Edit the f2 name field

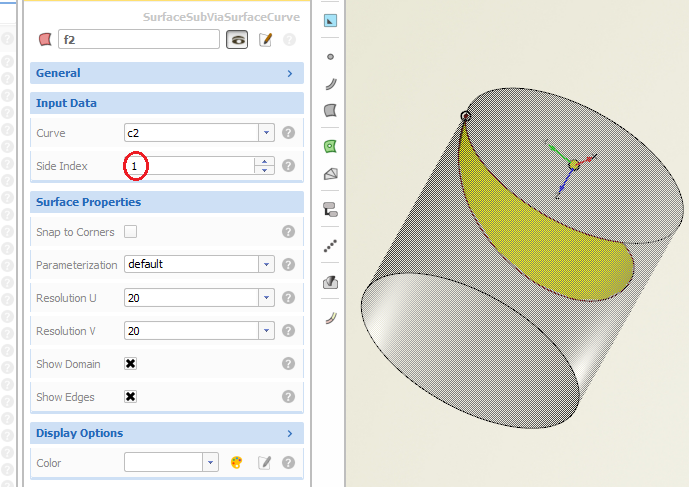139,40
